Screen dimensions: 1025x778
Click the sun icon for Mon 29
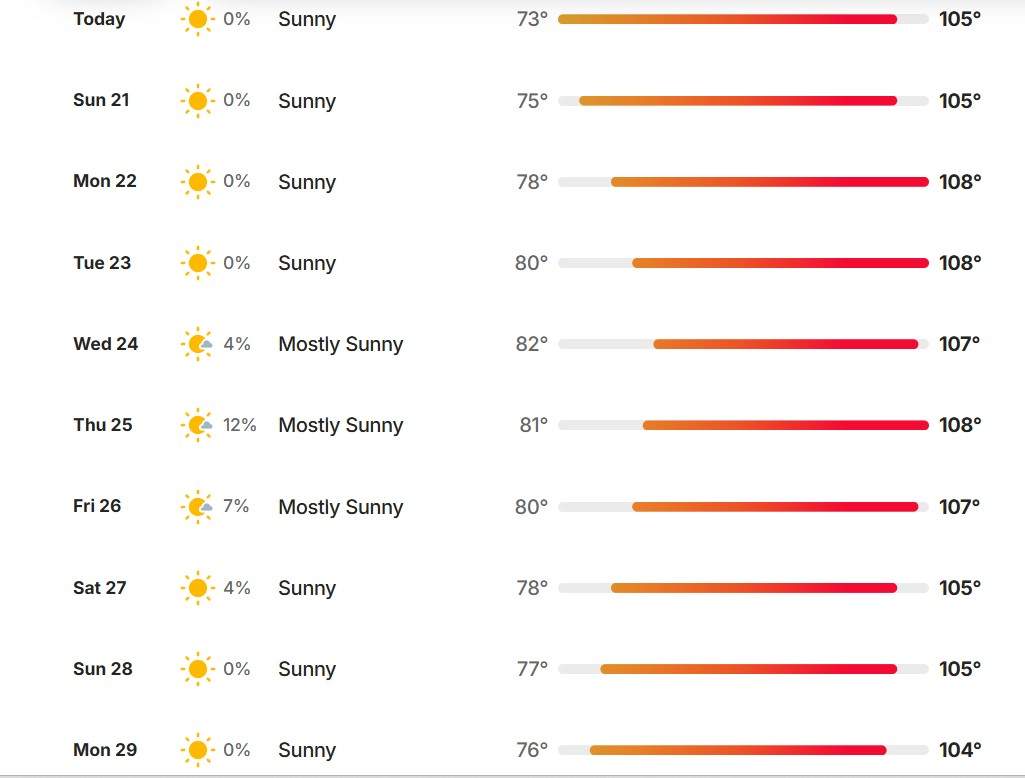click(197, 750)
